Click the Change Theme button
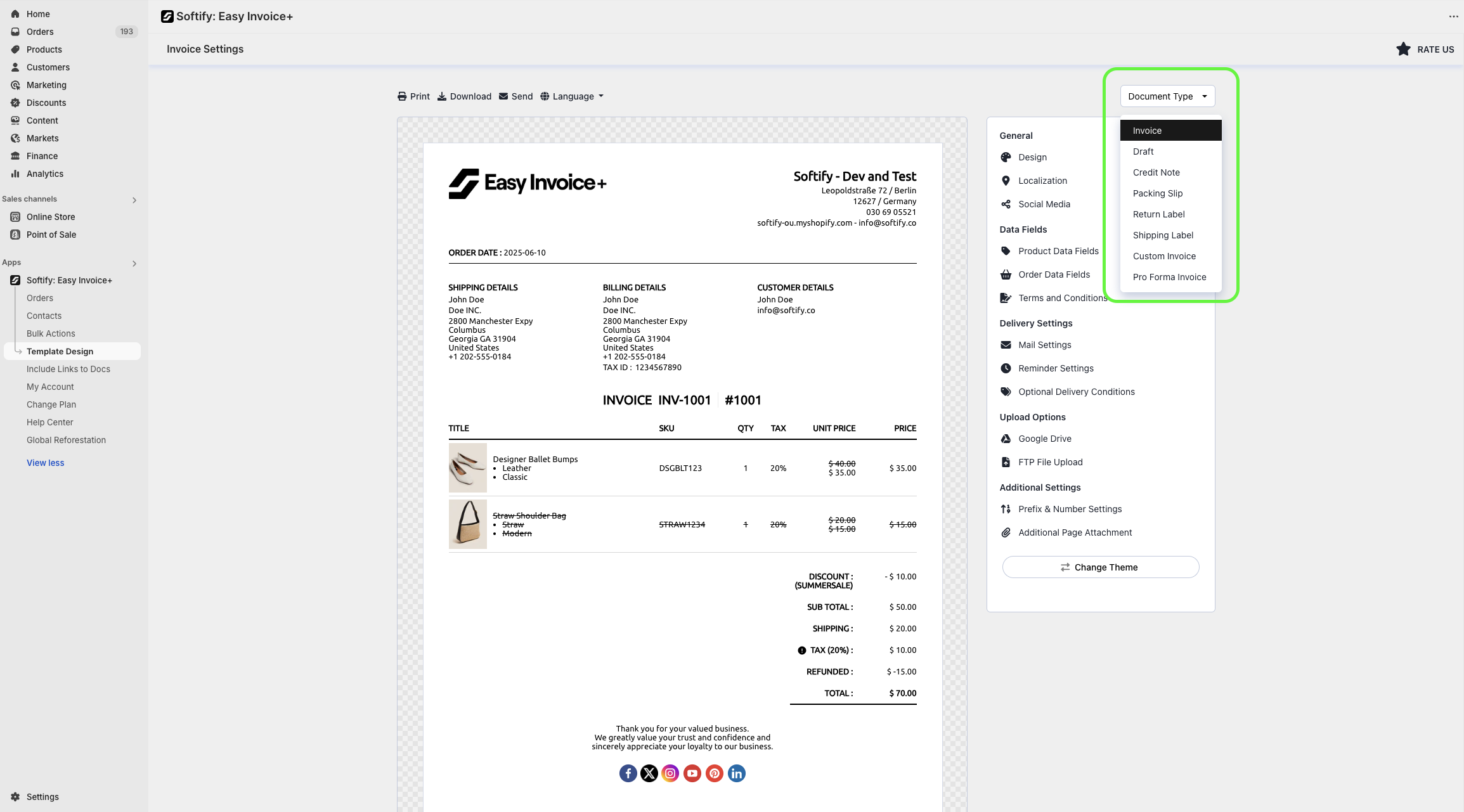 pyautogui.click(x=1100, y=567)
